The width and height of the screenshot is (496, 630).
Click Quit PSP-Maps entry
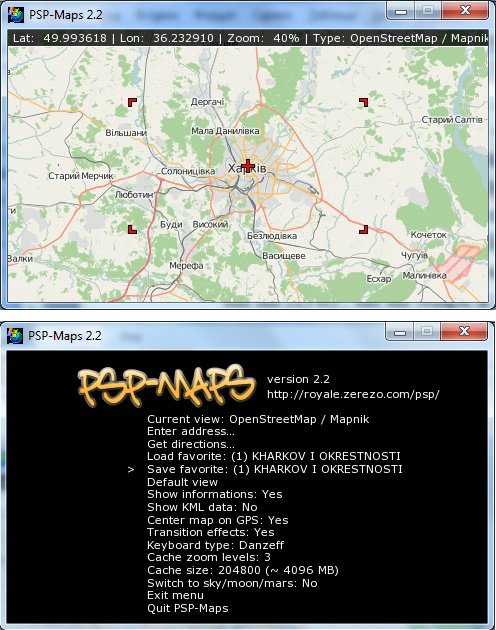point(188,608)
